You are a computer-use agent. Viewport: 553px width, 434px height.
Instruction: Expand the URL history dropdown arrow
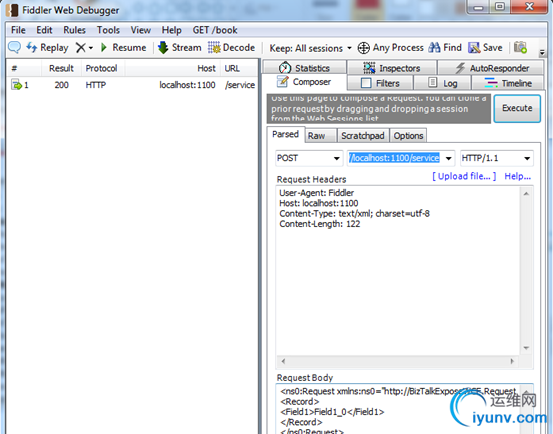click(x=449, y=158)
